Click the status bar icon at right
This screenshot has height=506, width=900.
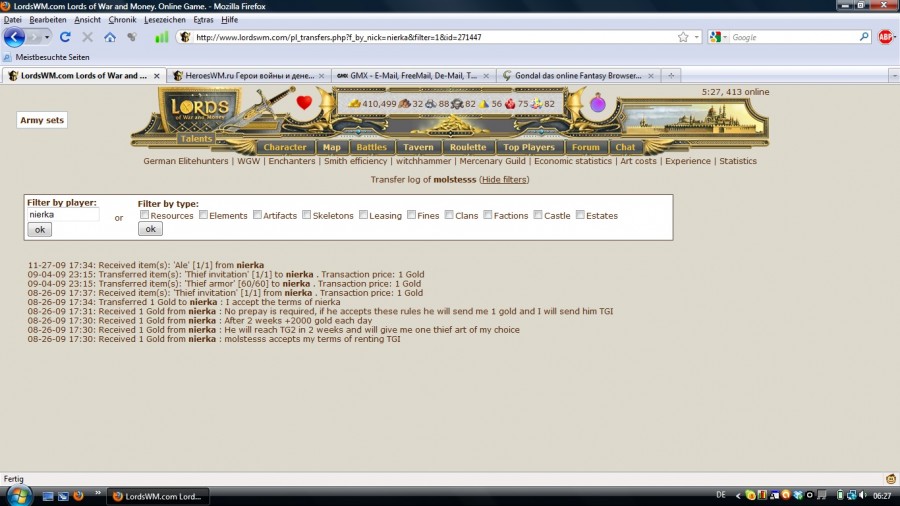pos(890,478)
